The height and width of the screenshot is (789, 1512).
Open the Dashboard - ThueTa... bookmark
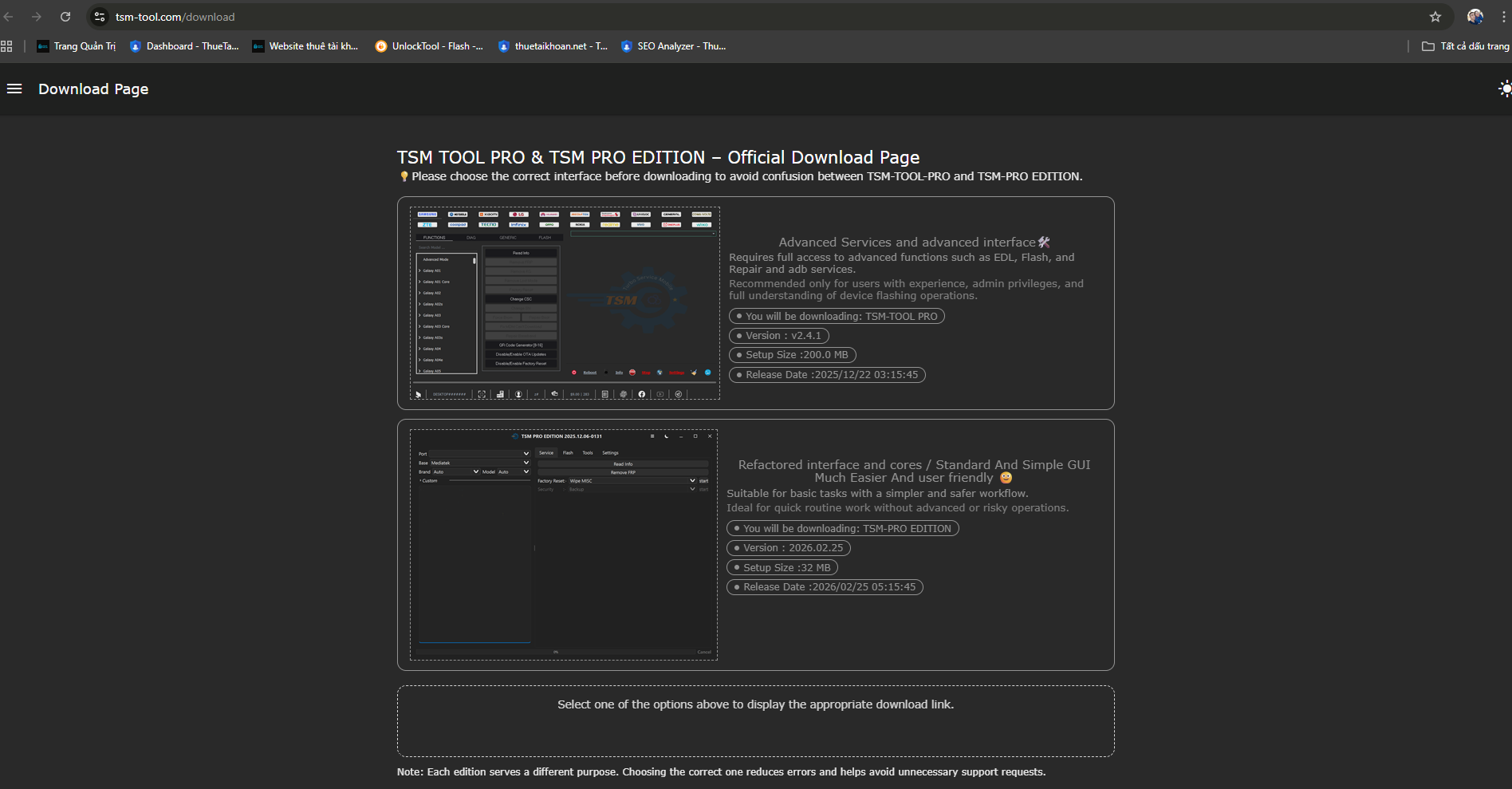pos(184,46)
